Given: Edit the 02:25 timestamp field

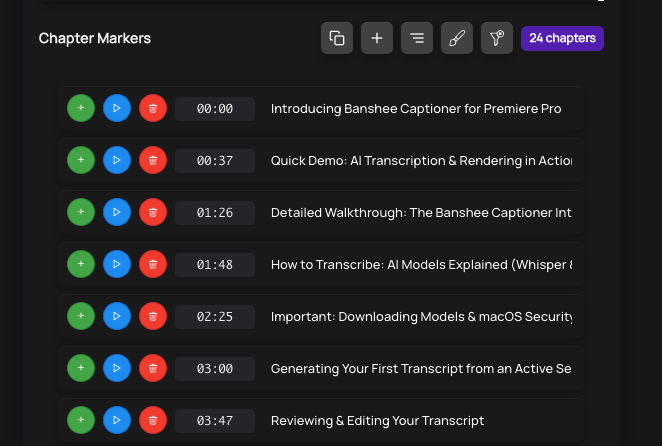Looking at the screenshot, I should point(215,317).
